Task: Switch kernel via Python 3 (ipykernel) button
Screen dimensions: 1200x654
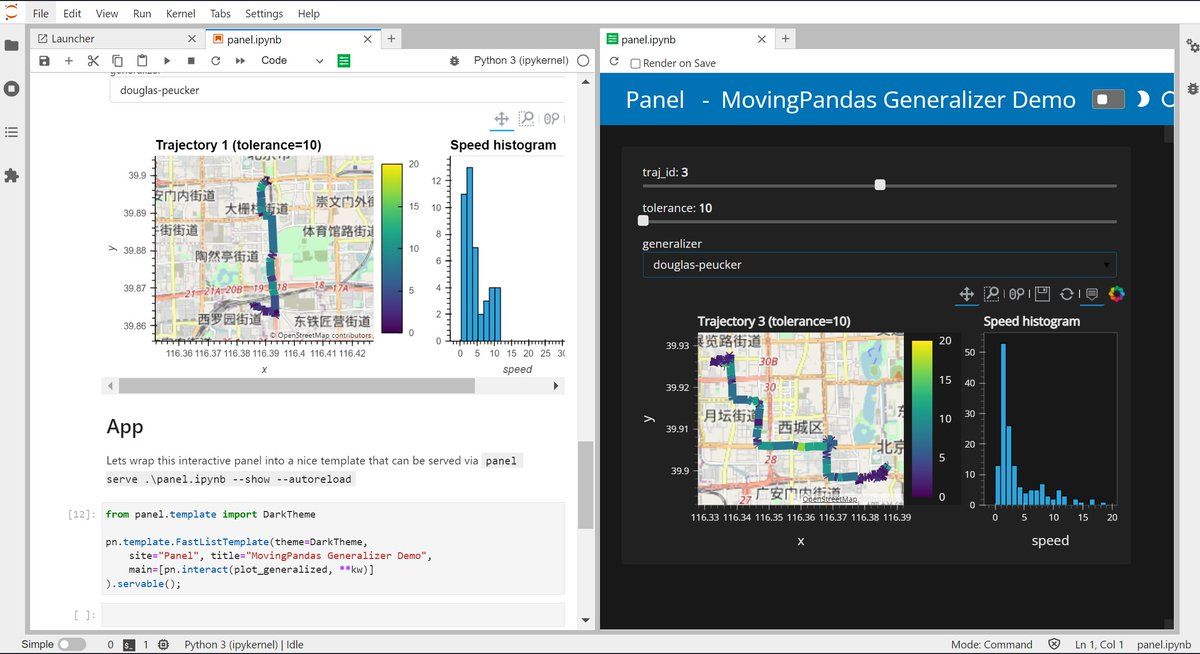Action: (520, 61)
